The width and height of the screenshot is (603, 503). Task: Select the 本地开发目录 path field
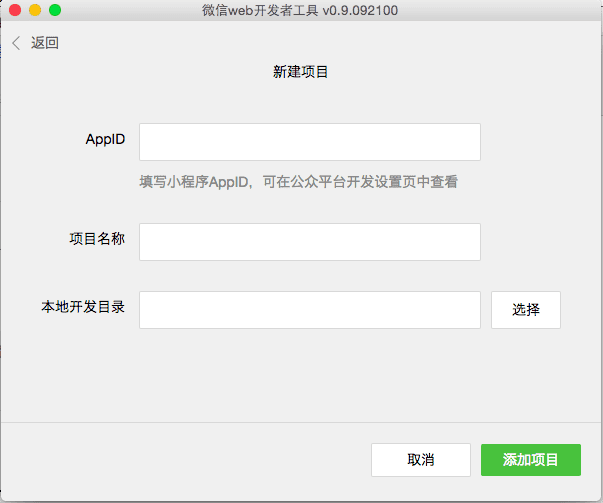coord(310,310)
